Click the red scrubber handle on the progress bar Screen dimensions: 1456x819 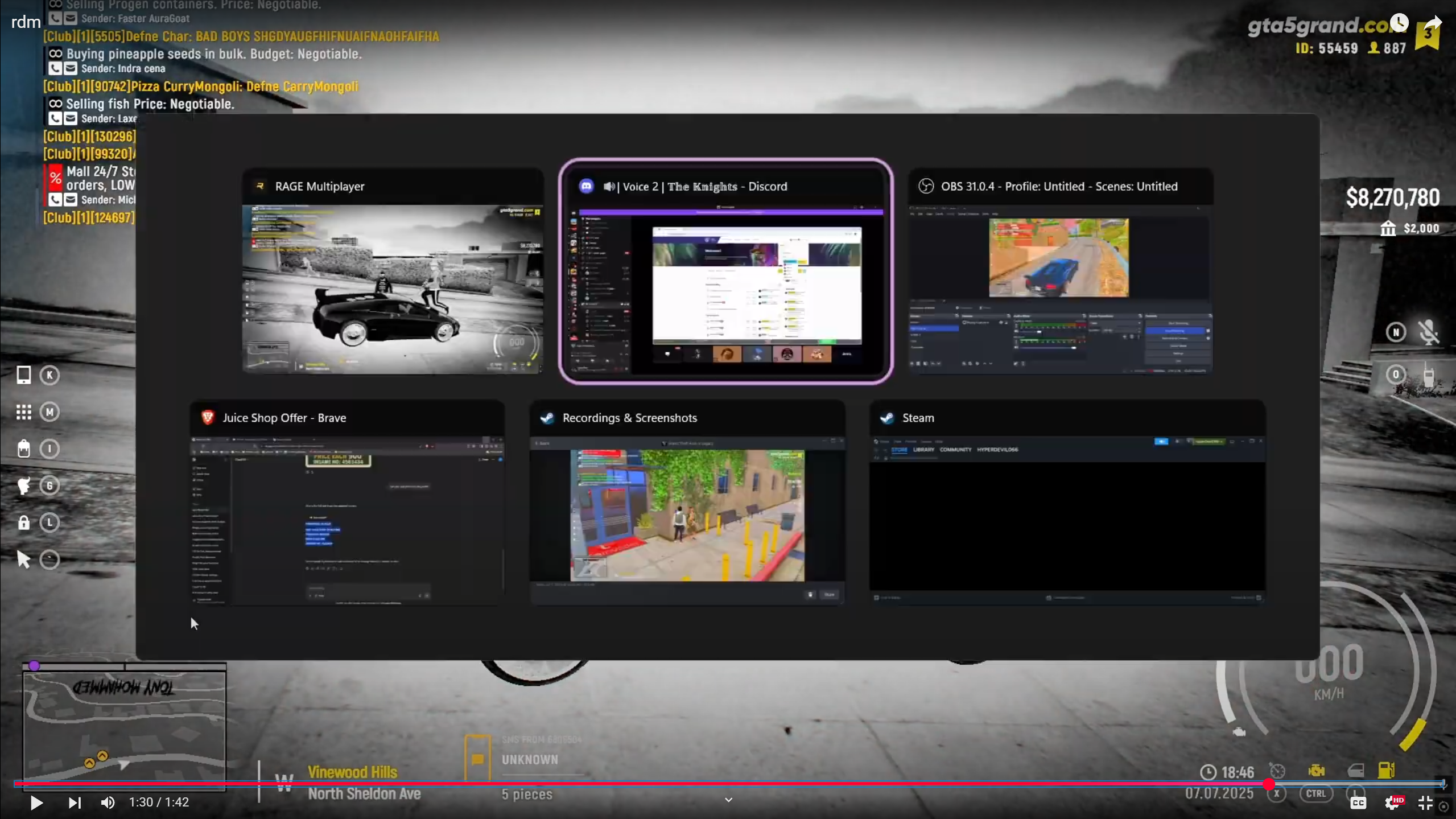pyautogui.click(x=1269, y=784)
